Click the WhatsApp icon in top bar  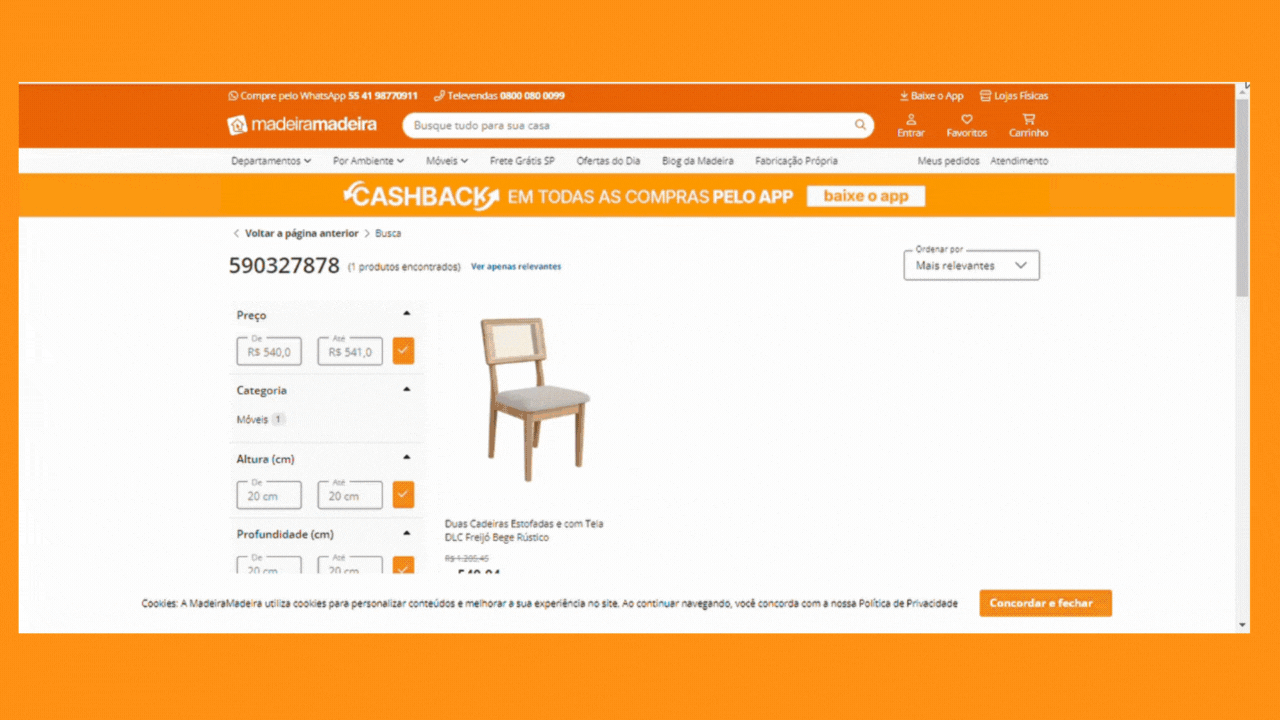tap(233, 96)
